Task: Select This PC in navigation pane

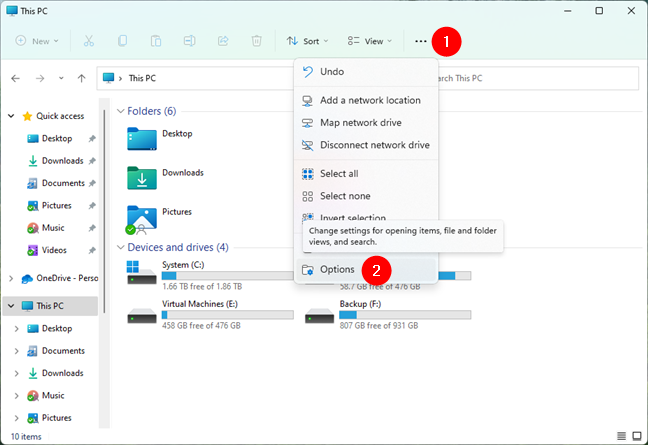Action: pos(50,306)
